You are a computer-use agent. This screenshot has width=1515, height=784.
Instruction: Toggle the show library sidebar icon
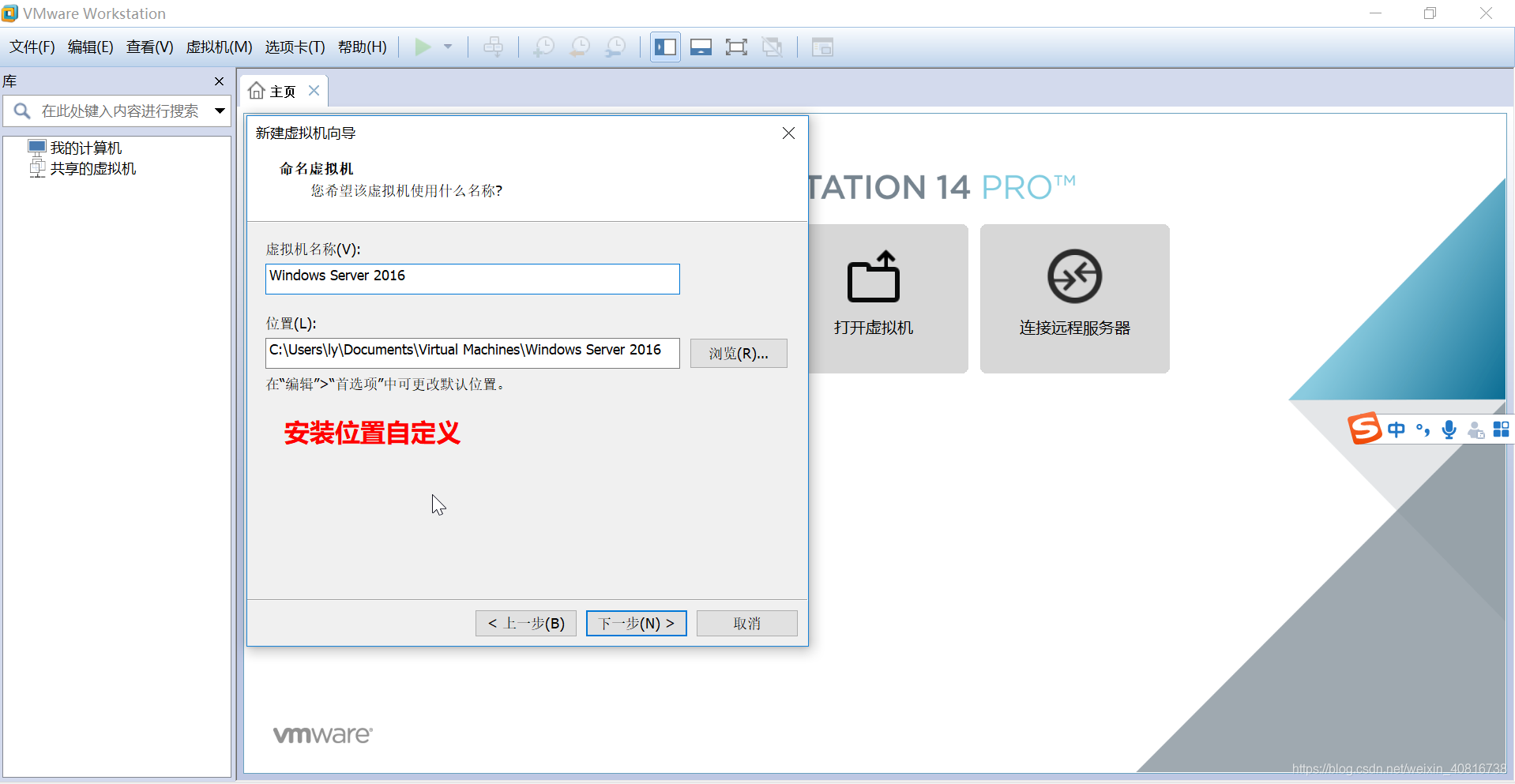(665, 47)
